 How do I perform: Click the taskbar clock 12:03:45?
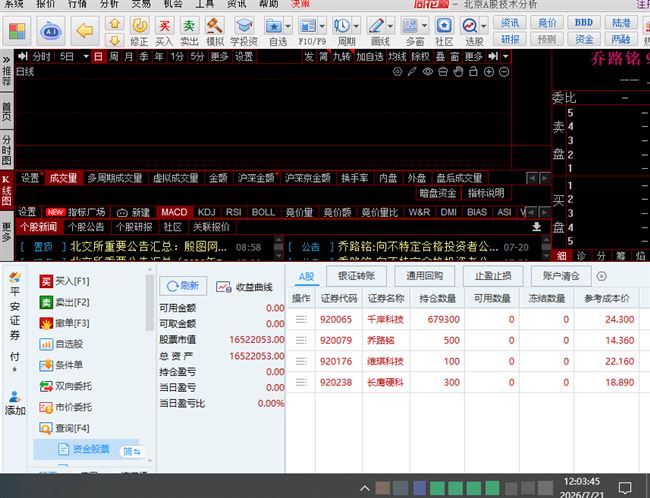pos(582,482)
